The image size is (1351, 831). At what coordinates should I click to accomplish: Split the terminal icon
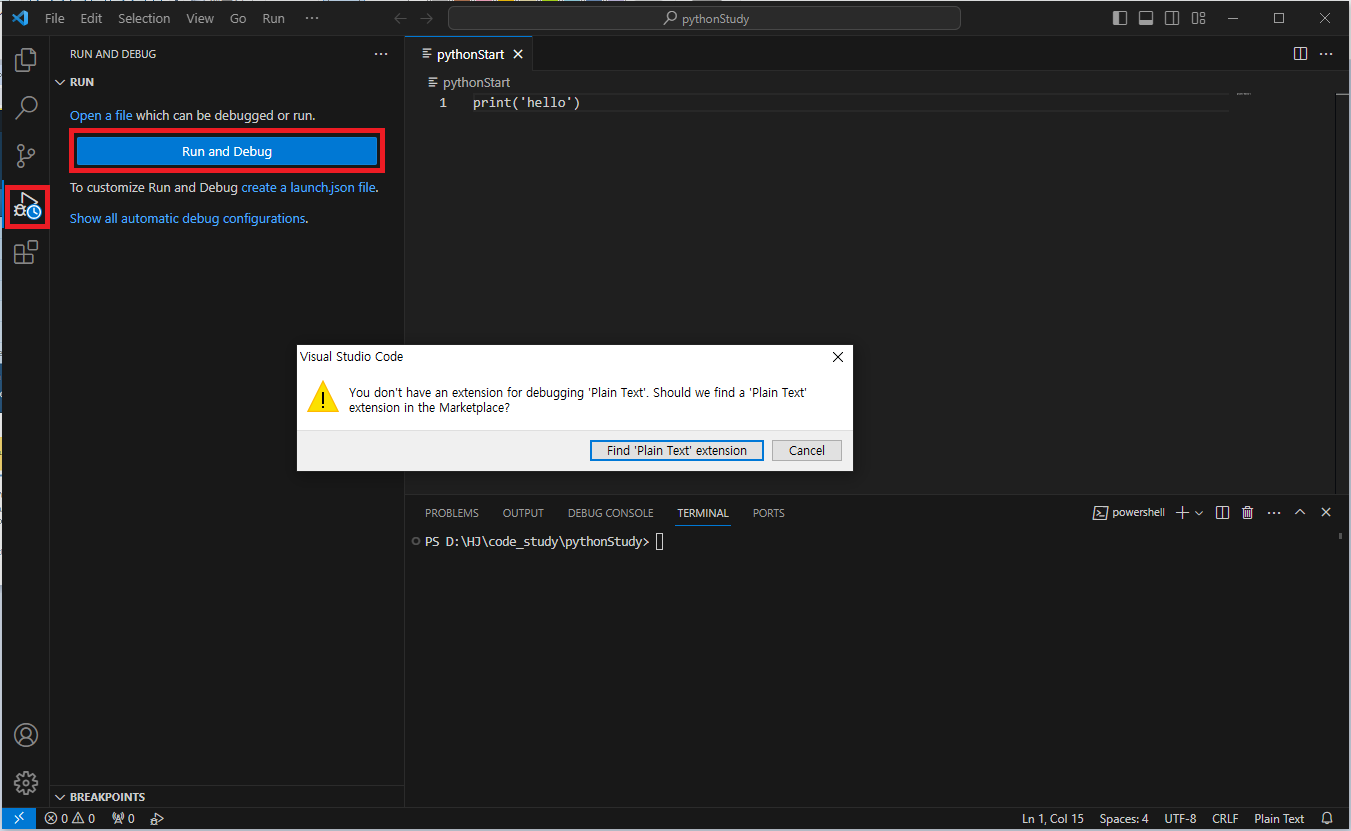point(1222,512)
